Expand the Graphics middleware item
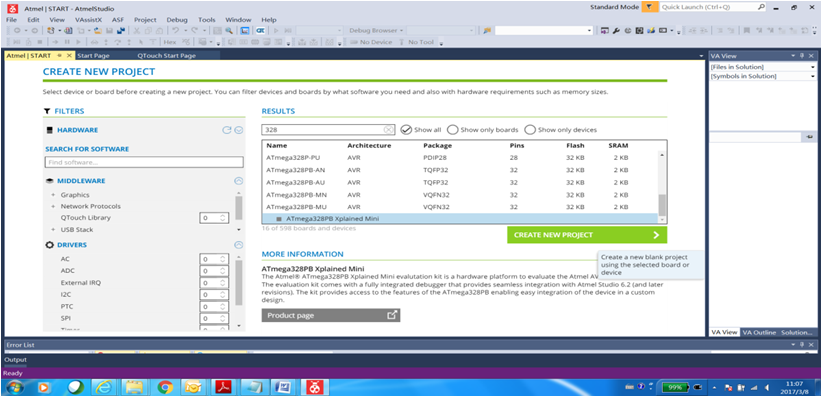 coord(53,195)
